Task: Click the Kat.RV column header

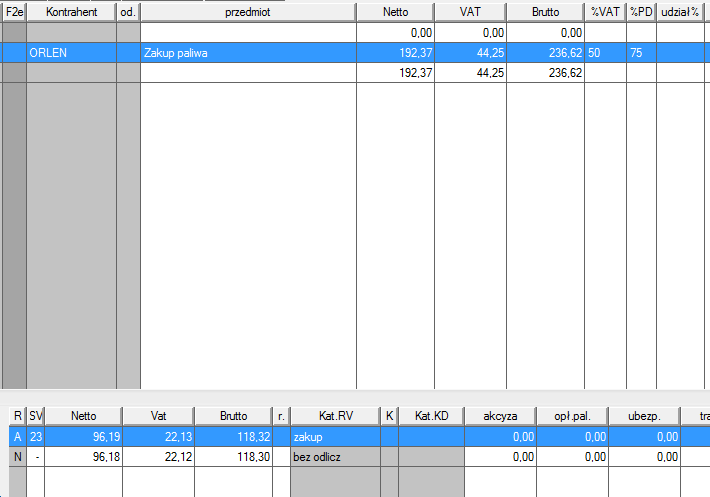Action: pyautogui.click(x=334, y=415)
